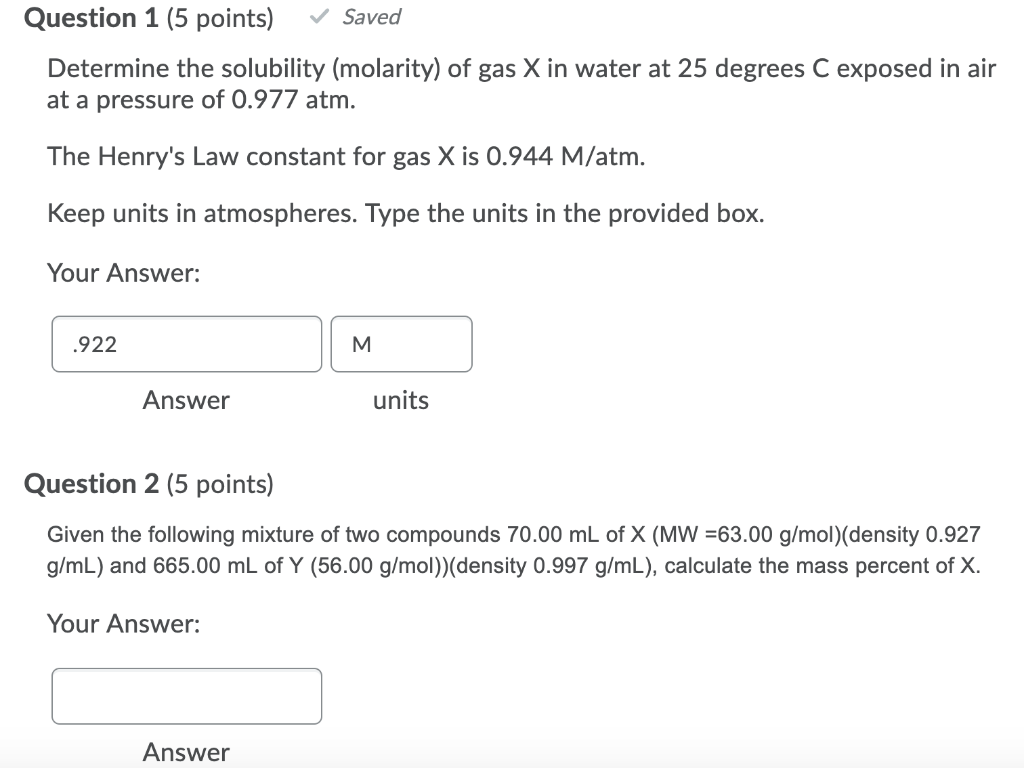Click the units label below the M box
This screenshot has height=768, width=1024.
point(401,400)
